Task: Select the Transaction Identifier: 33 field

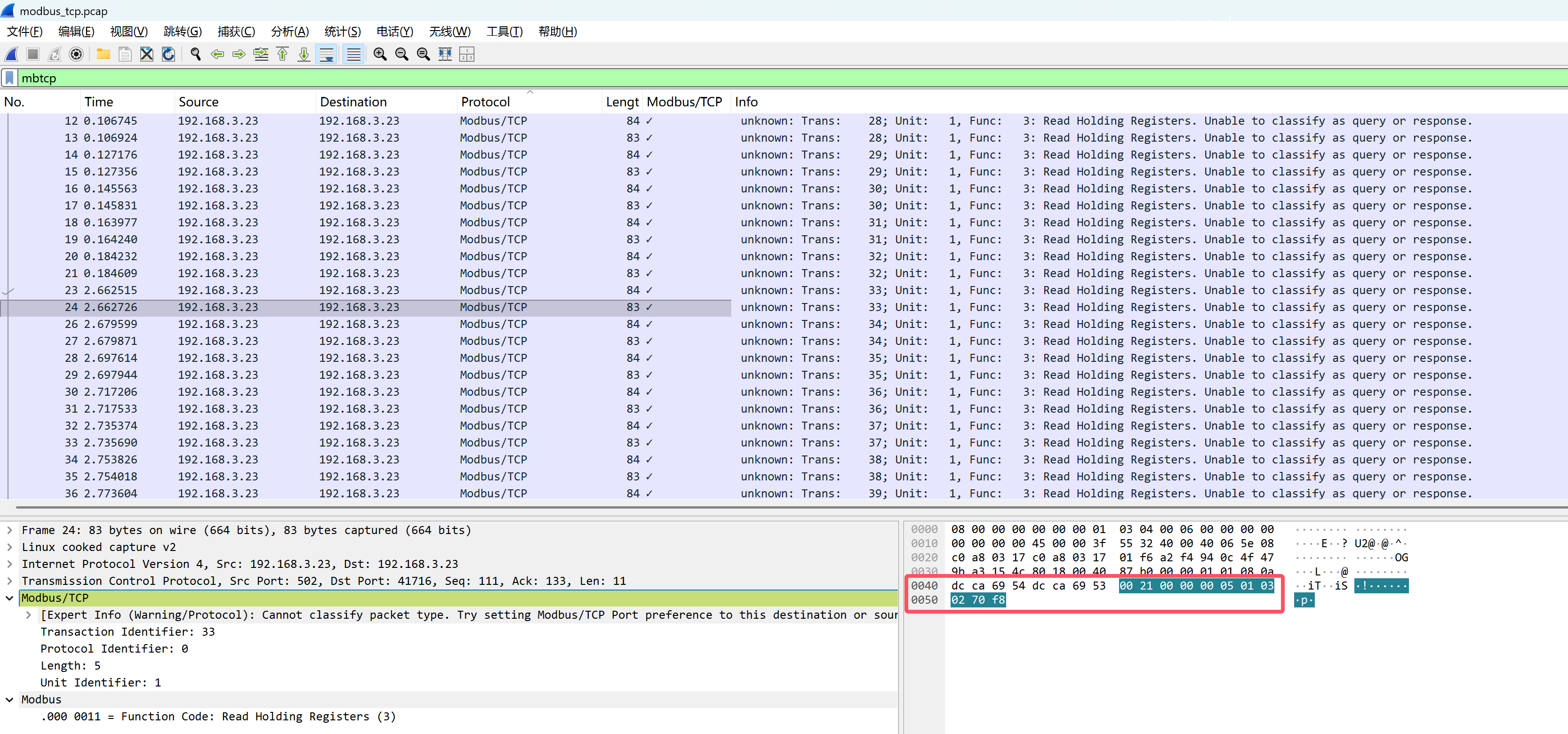Action: (x=127, y=632)
